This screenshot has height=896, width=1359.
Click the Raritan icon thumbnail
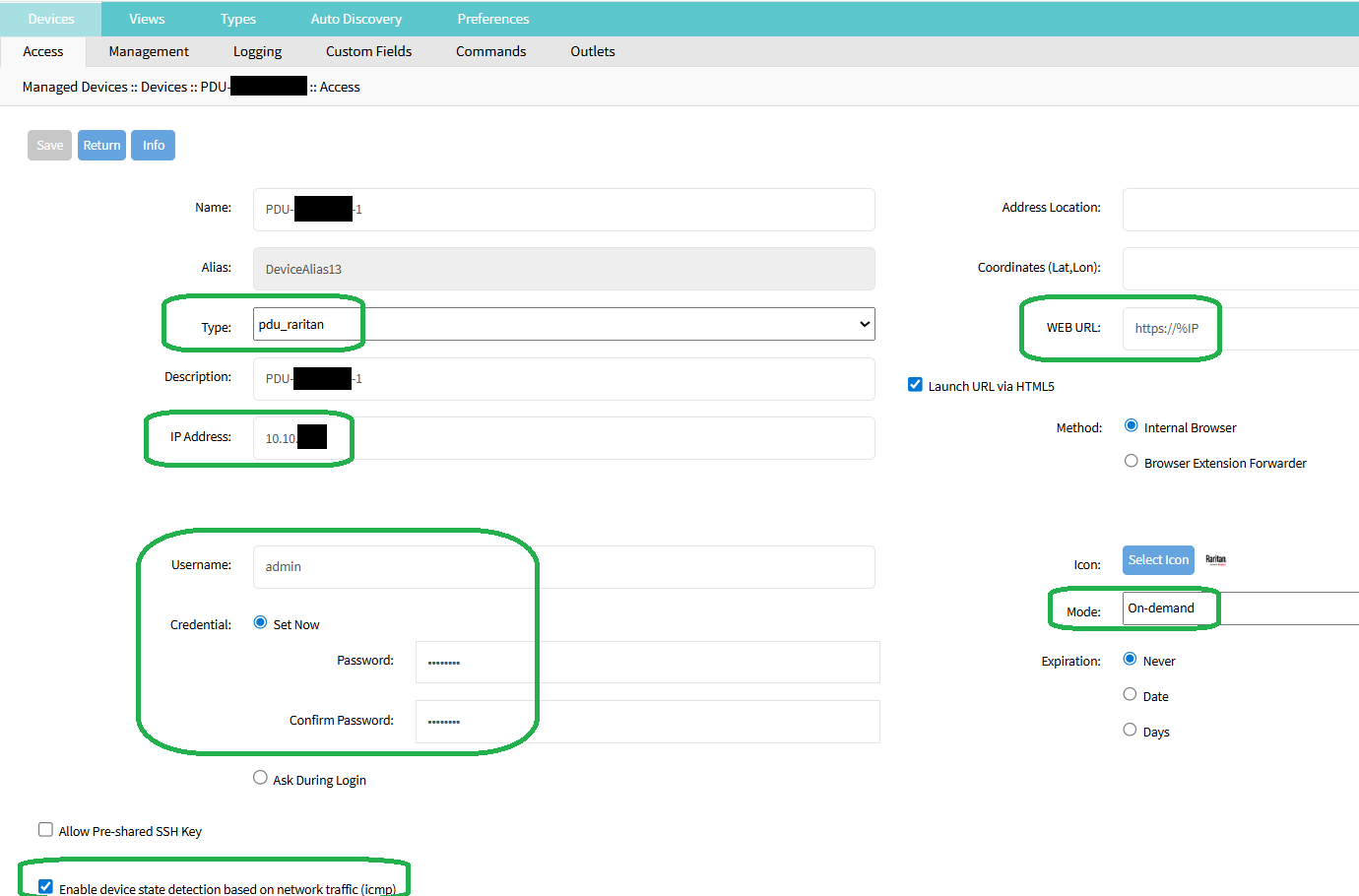point(1215,560)
